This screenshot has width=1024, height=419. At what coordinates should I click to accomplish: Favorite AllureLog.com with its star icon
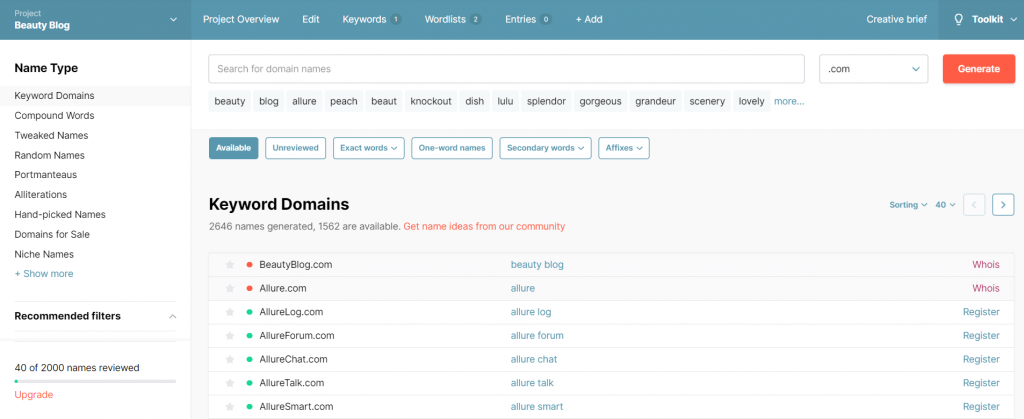coord(230,312)
